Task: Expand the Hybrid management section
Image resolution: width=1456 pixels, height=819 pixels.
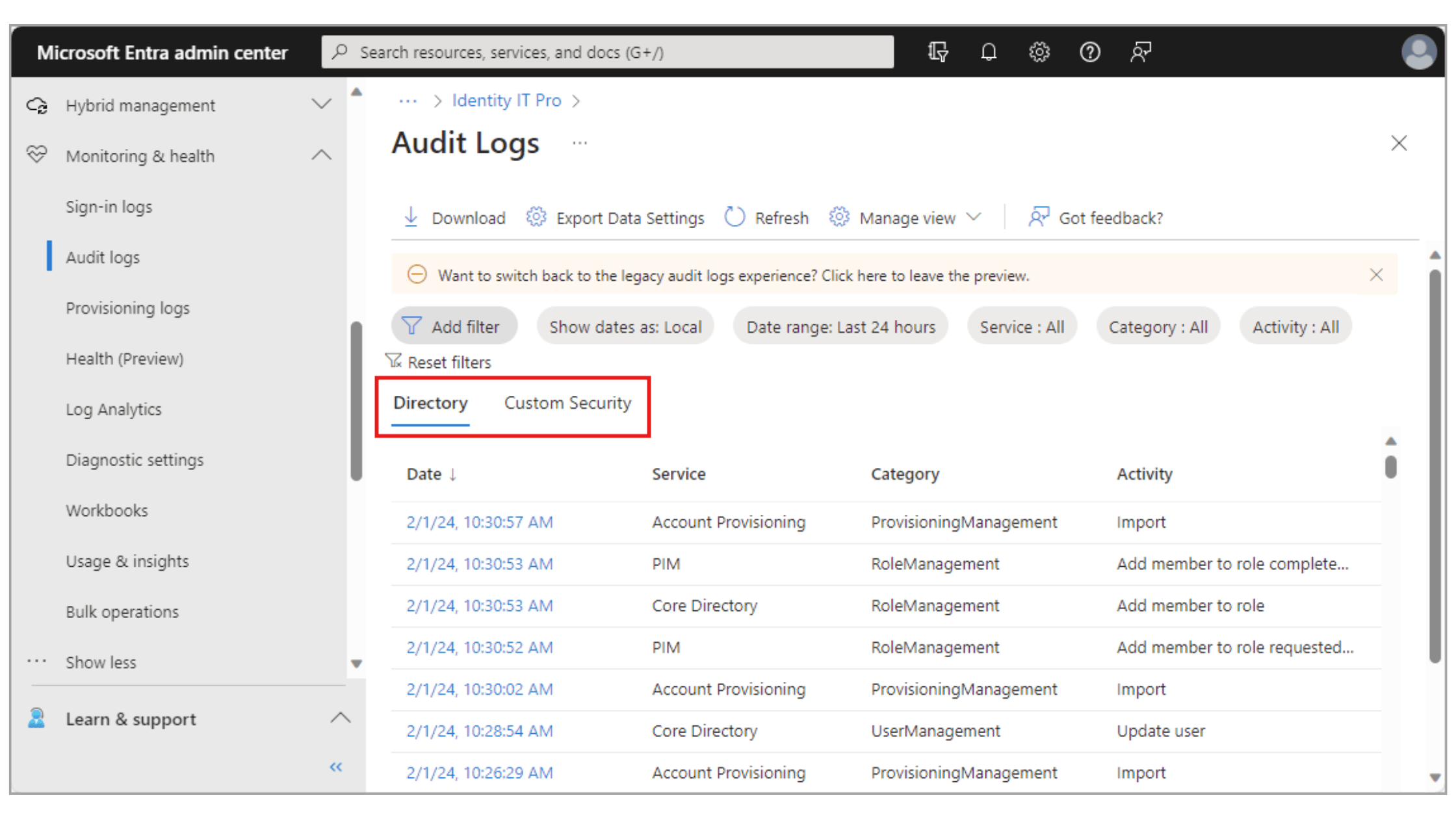Action: coord(322,105)
